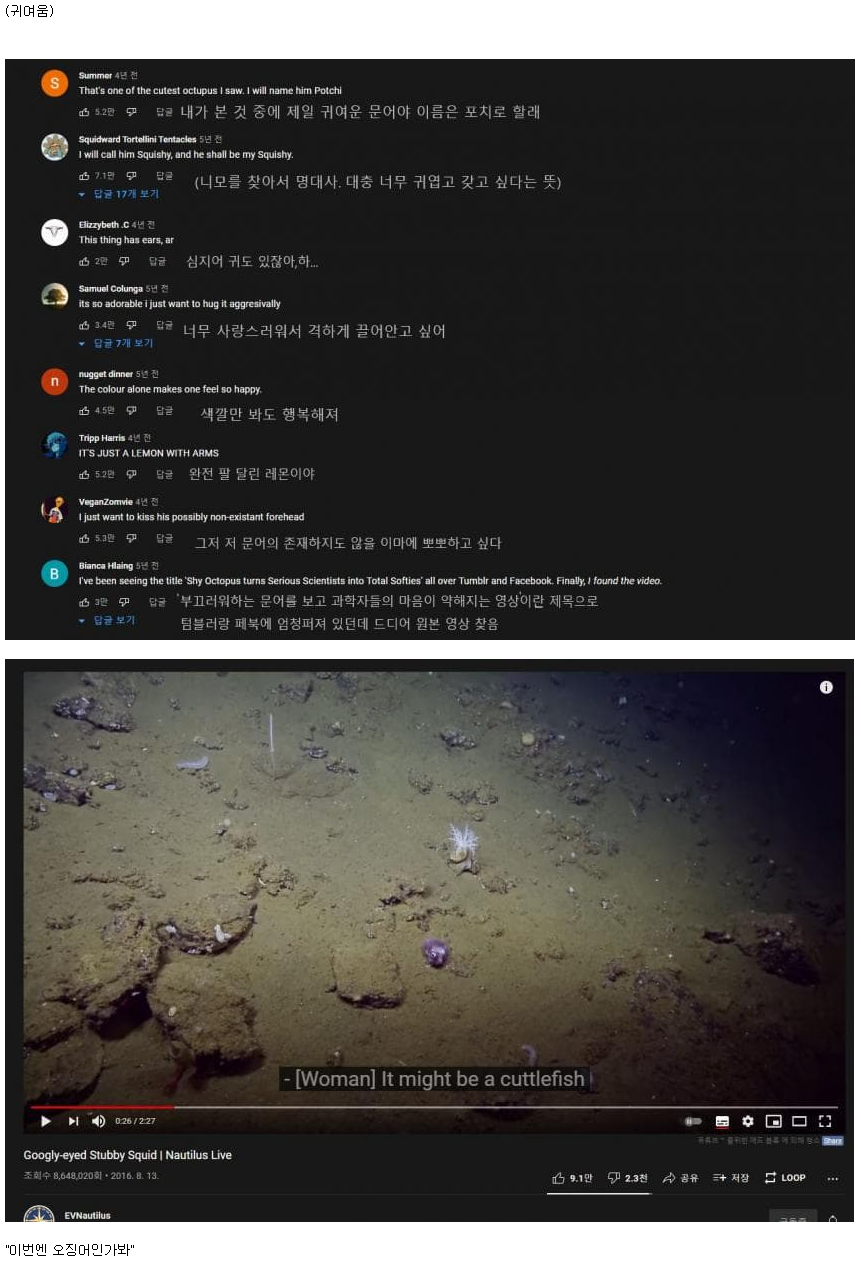This screenshot has width=861, height=1265.
Task: Open the player settings gear
Action: pos(748,1121)
